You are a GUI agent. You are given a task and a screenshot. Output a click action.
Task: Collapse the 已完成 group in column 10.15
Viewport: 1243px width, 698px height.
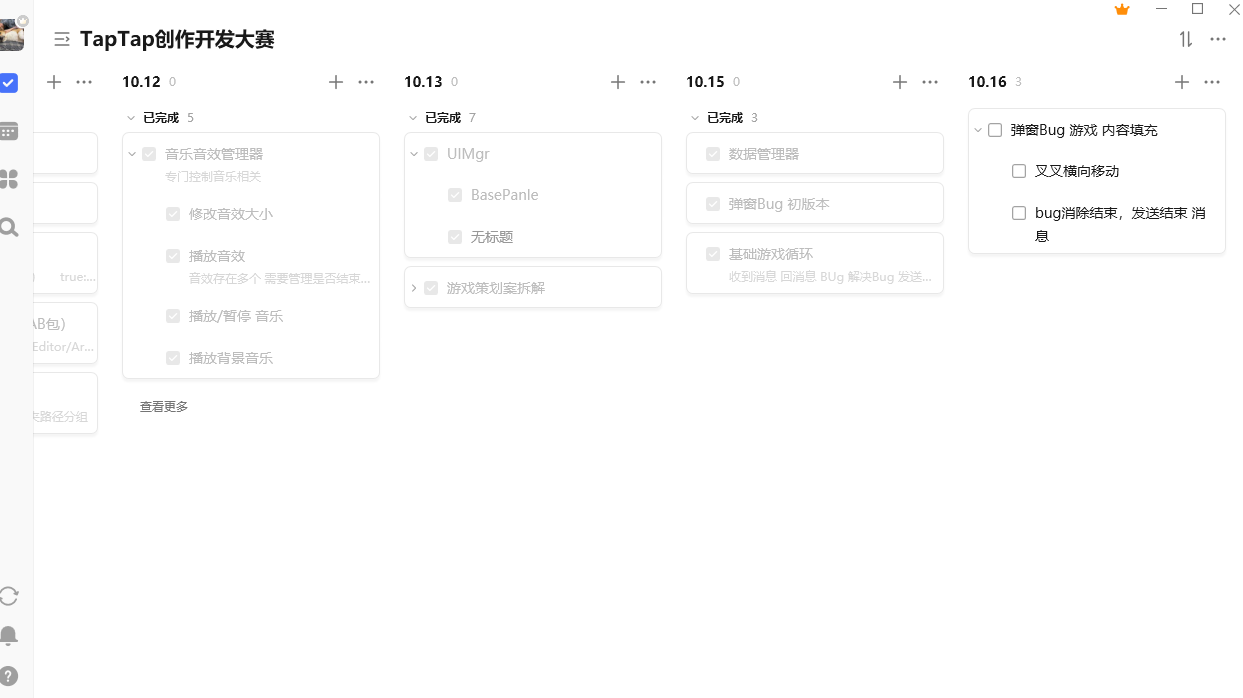click(695, 118)
